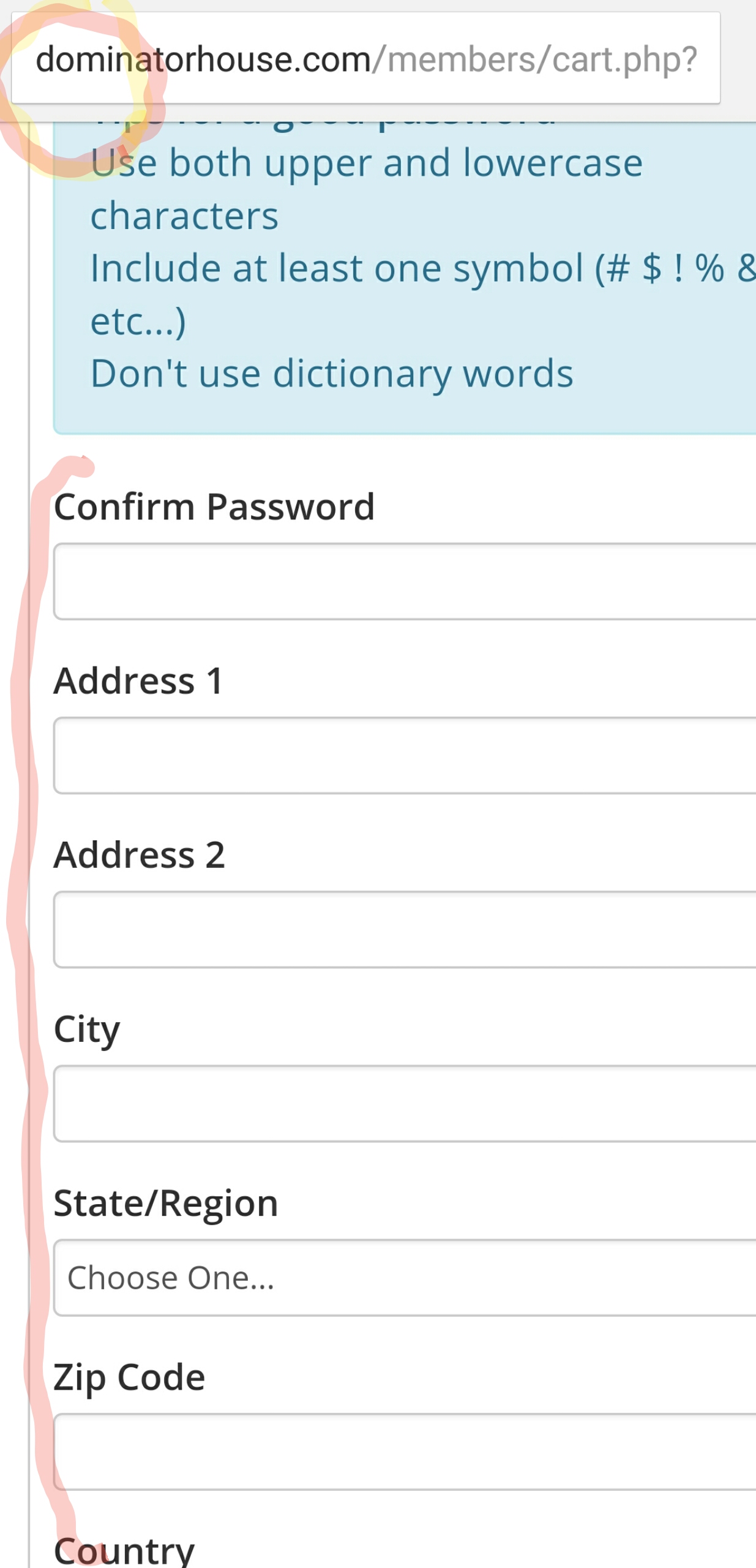The height and width of the screenshot is (1568, 756).
Task: Click the Zip Code input box
Action: [x=405, y=1452]
